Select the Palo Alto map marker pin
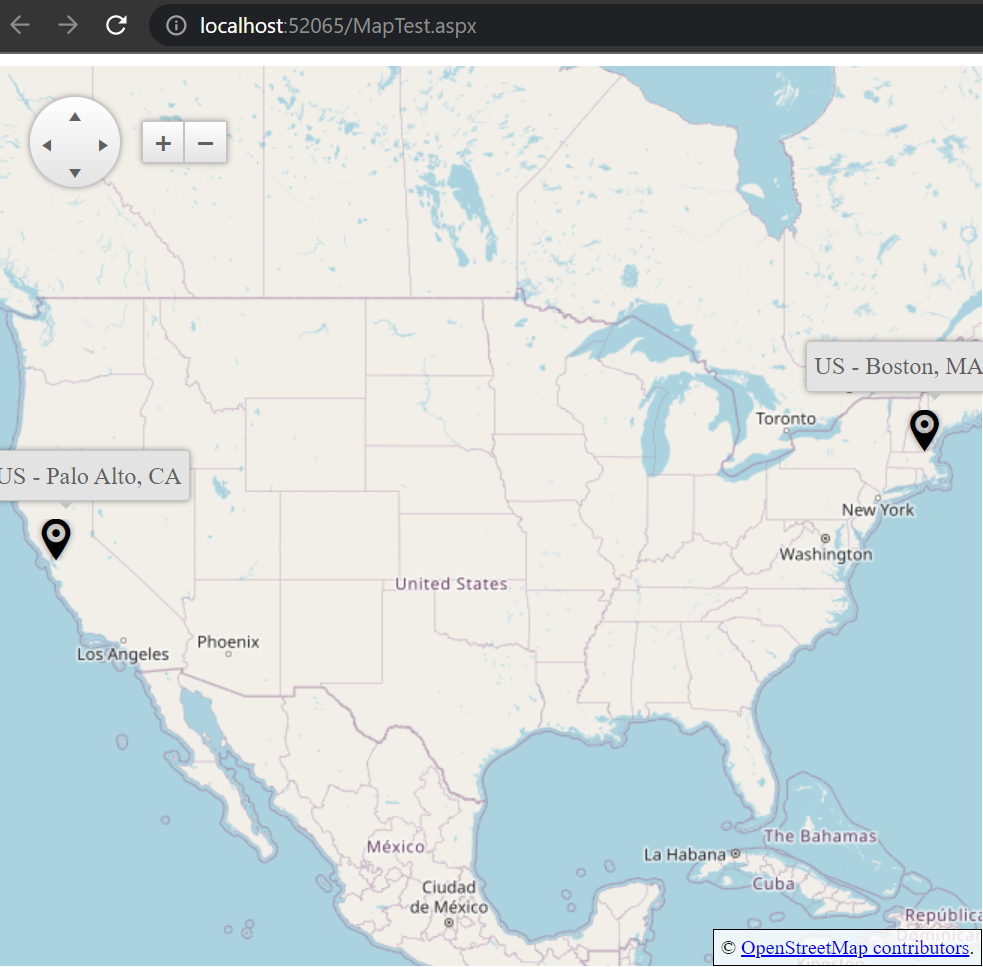This screenshot has width=983, height=967. [56, 537]
